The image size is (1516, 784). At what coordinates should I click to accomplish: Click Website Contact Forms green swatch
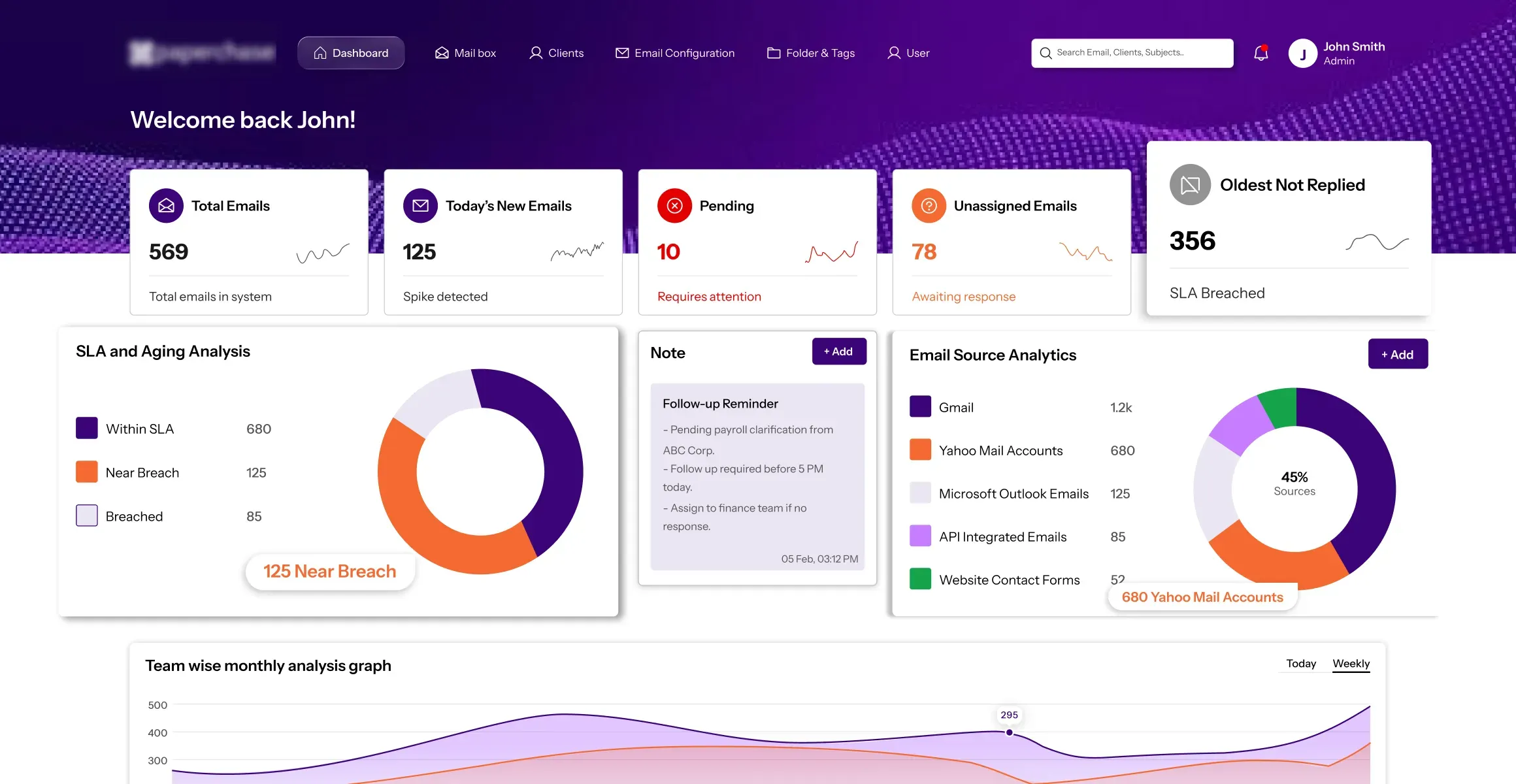pyautogui.click(x=920, y=579)
